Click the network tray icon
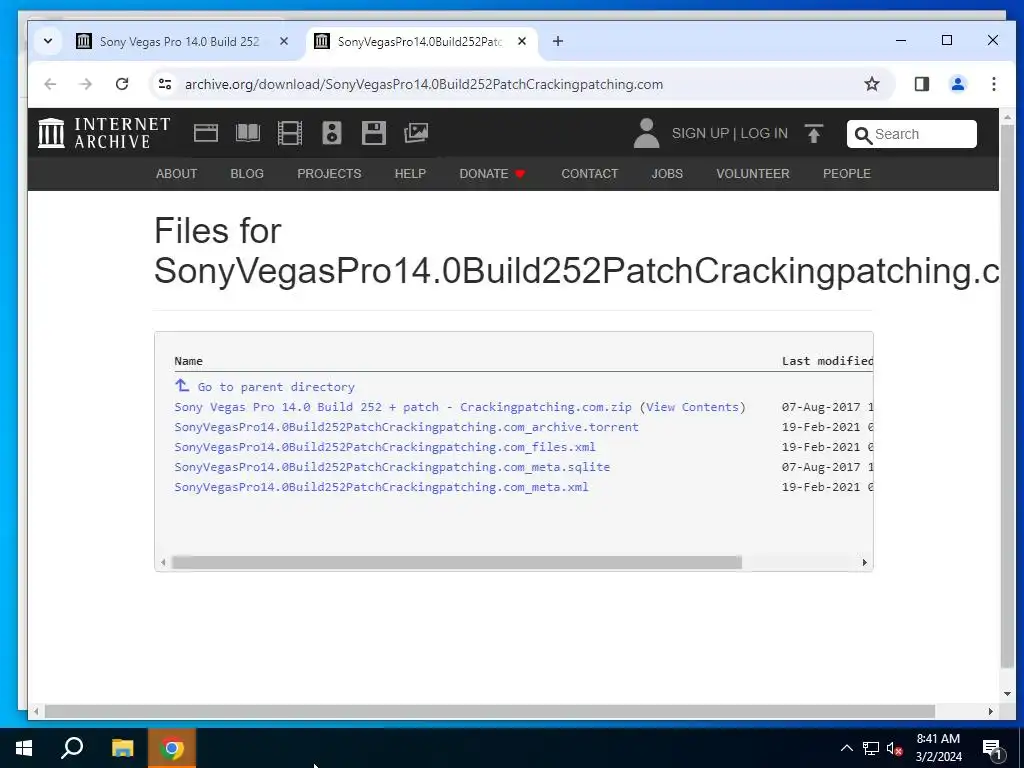Screen dimensions: 1024x768 [x=871, y=748]
